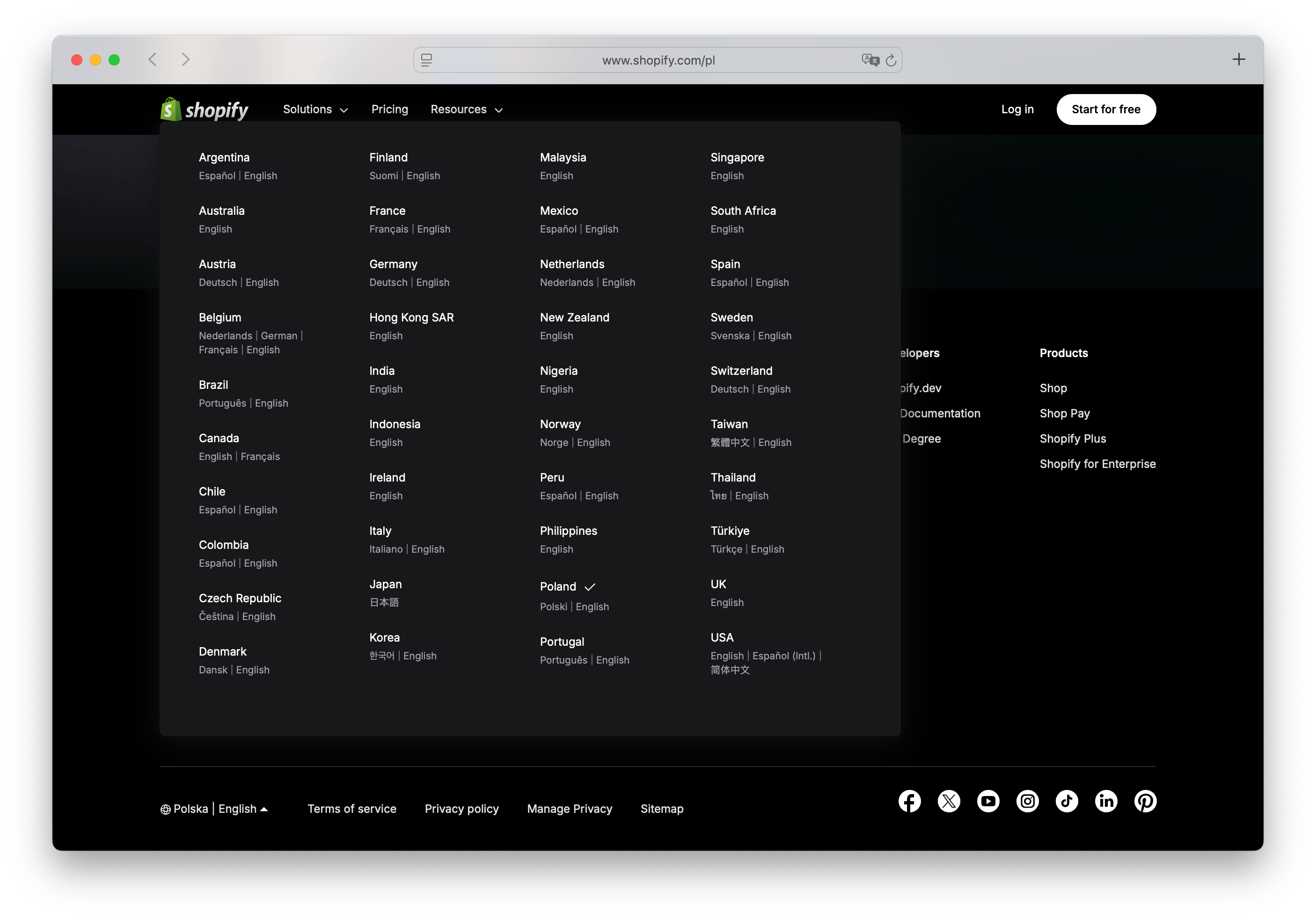Viewport: 1316px width, 920px height.
Task: Select Australia in the country list
Action: [x=222, y=211]
